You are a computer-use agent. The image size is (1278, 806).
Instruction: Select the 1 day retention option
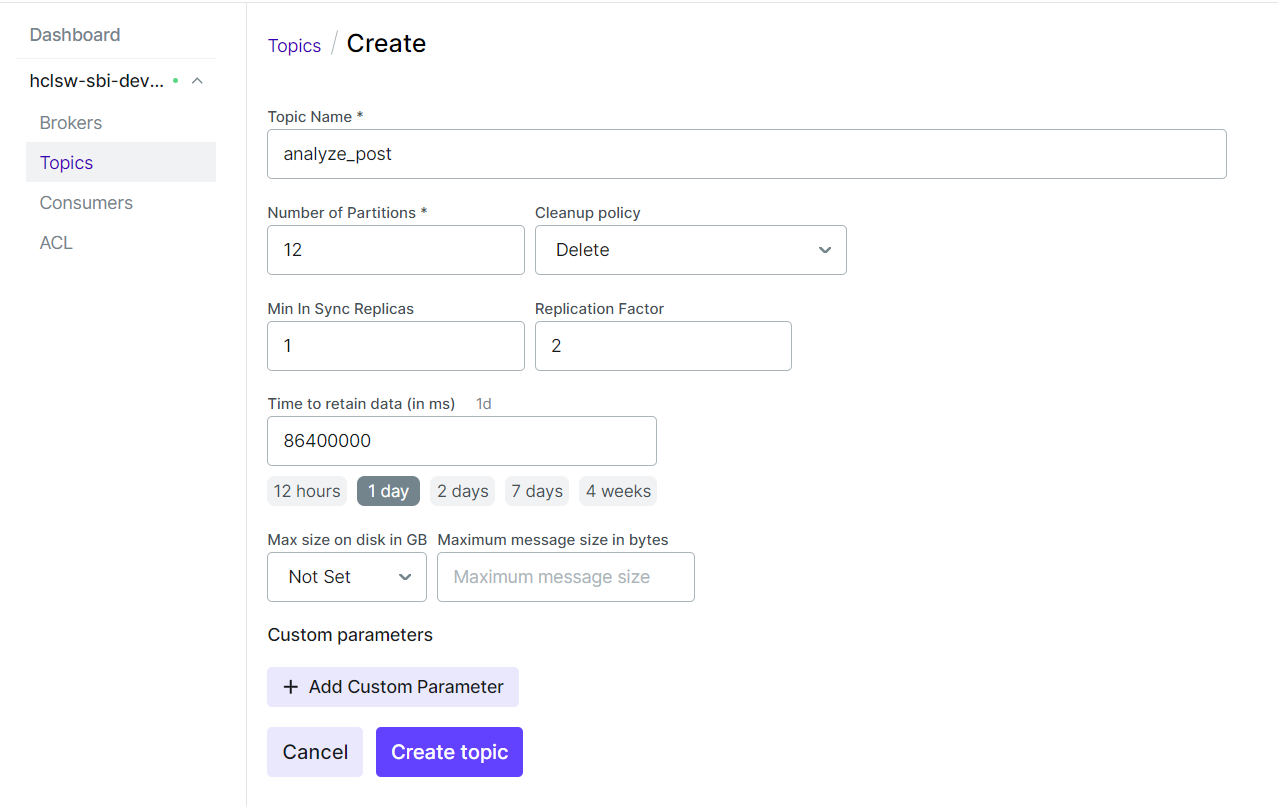tap(388, 491)
